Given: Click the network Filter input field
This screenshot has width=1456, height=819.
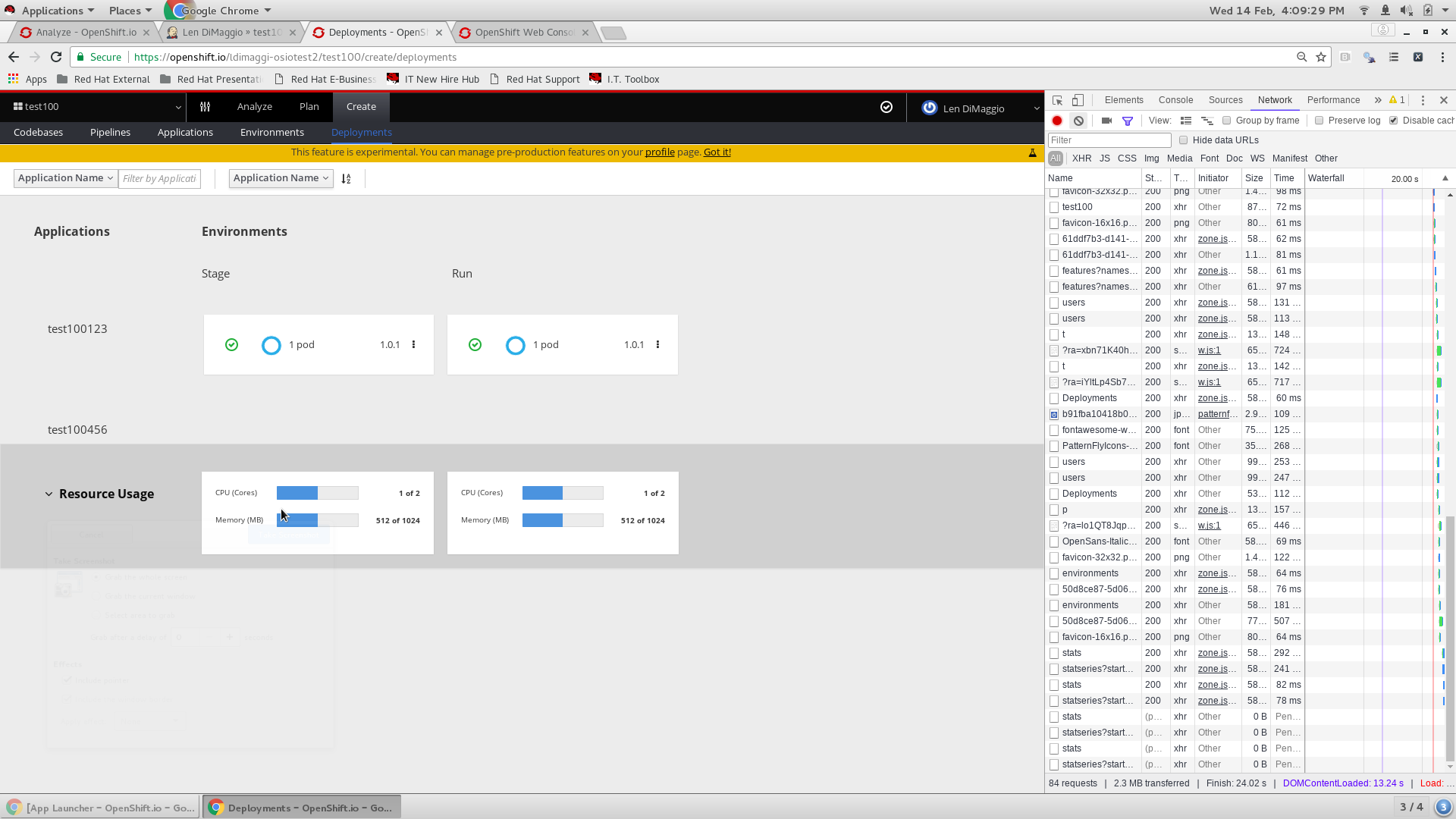Looking at the screenshot, I should 1108,140.
